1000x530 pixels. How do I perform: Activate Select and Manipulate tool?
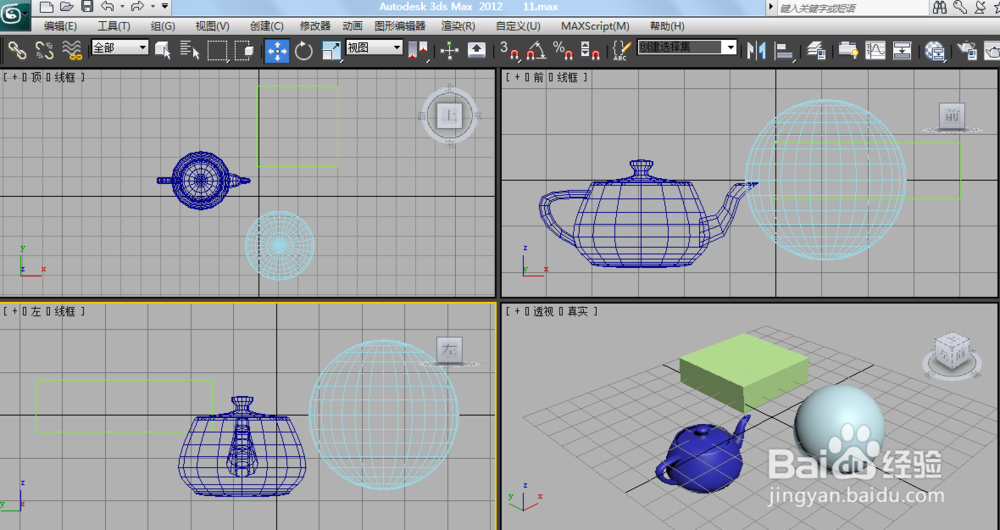click(x=450, y=50)
